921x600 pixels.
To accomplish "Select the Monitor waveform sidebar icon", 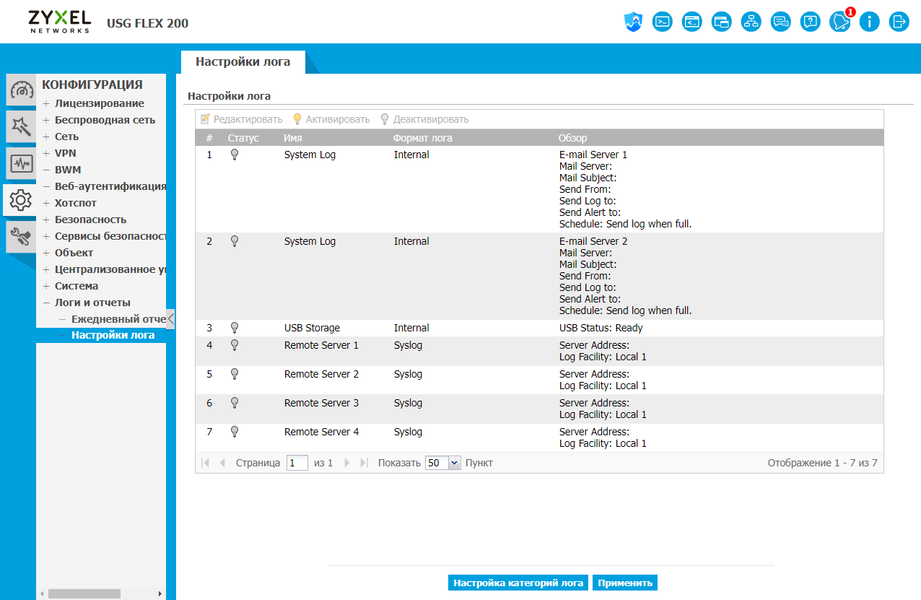I will tap(21, 163).
